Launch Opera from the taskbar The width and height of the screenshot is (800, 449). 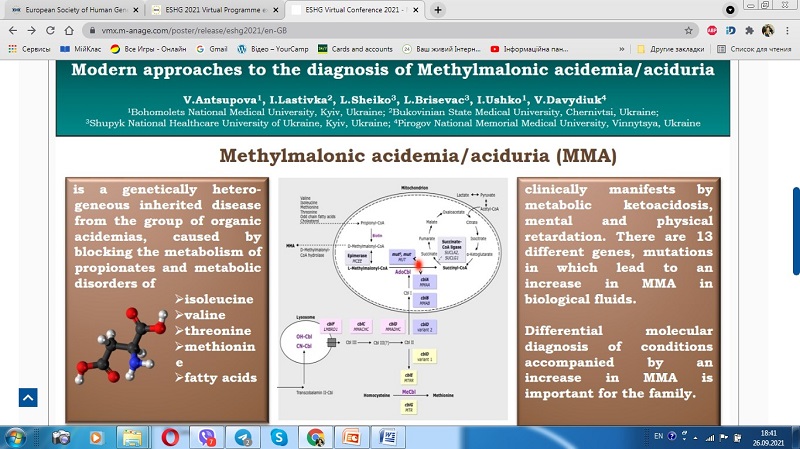click(x=171, y=437)
